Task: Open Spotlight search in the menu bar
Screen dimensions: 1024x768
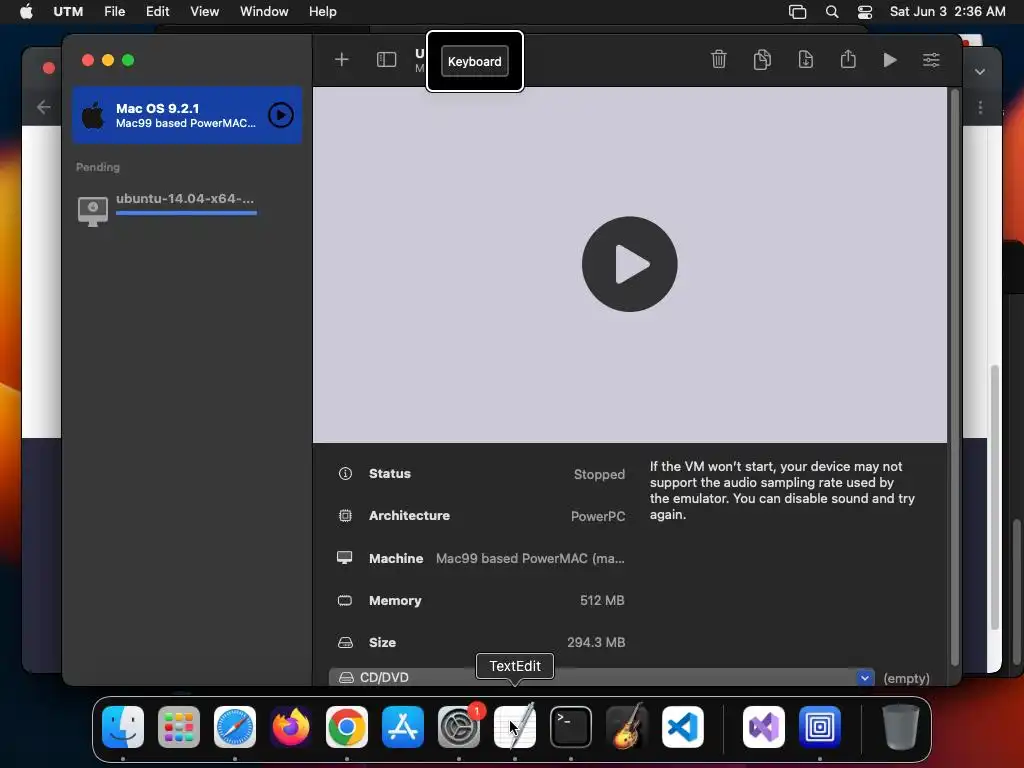Action: pyautogui.click(x=832, y=12)
